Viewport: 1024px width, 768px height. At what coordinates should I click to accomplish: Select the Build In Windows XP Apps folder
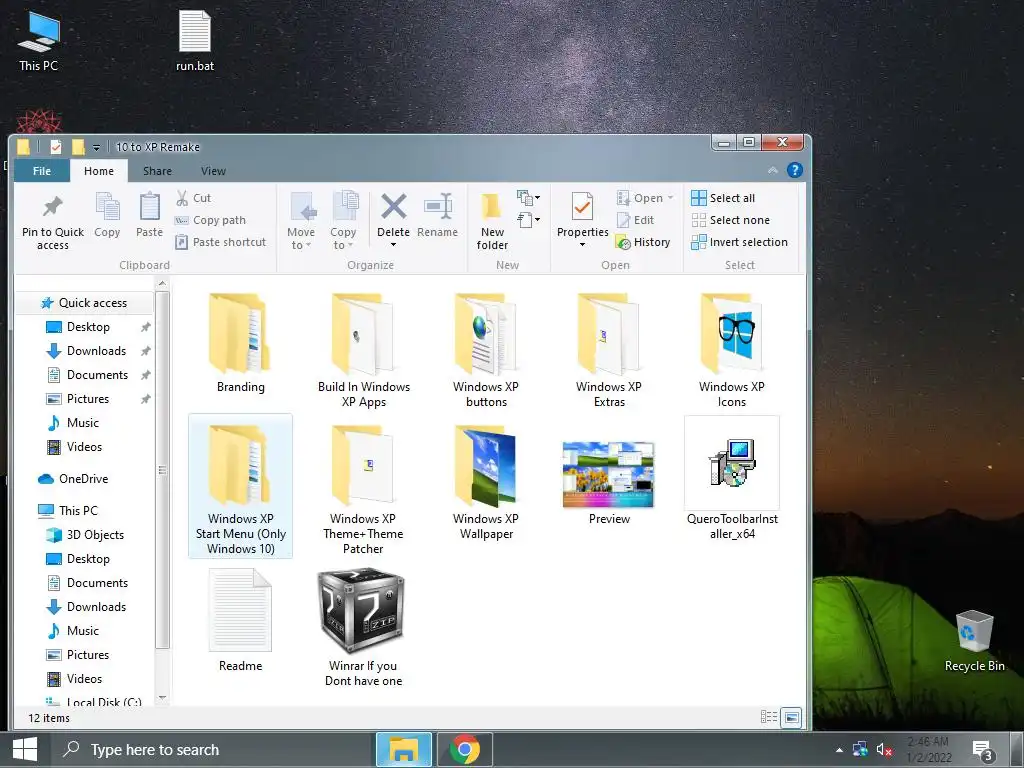click(x=364, y=351)
